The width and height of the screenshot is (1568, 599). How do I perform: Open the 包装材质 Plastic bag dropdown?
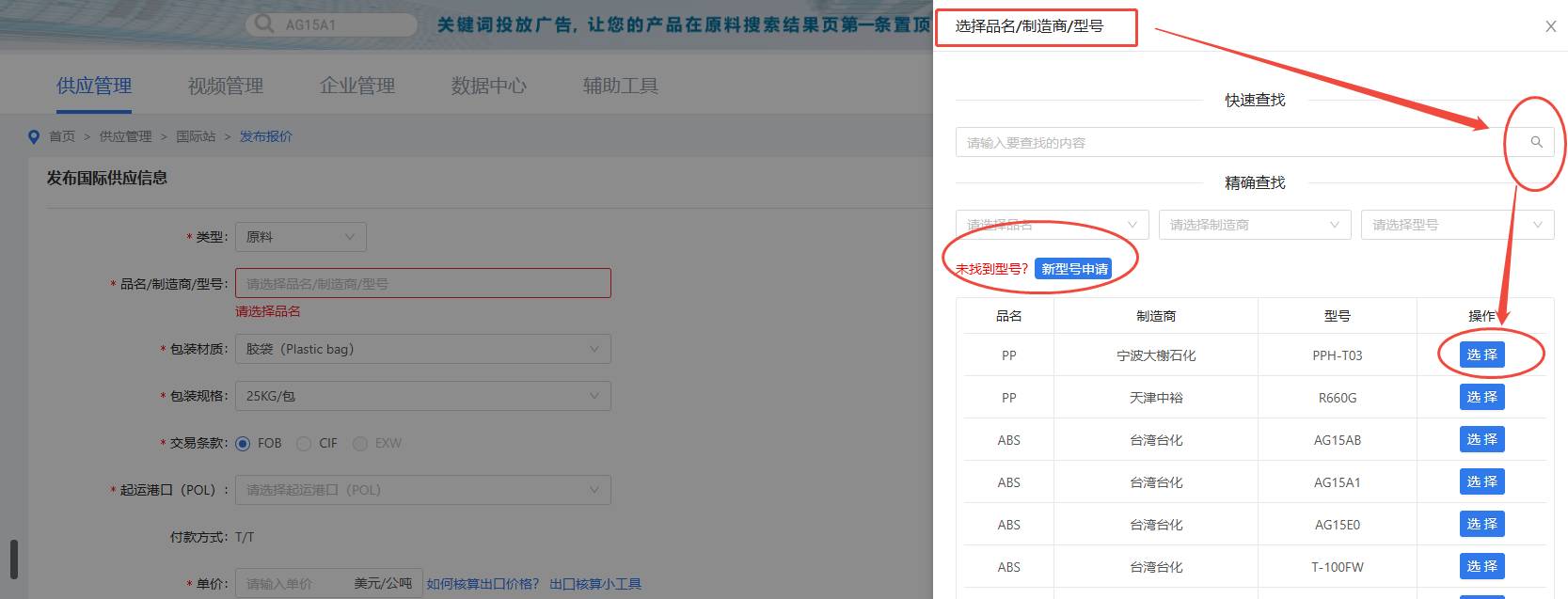pyautogui.click(x=423, y=349)
